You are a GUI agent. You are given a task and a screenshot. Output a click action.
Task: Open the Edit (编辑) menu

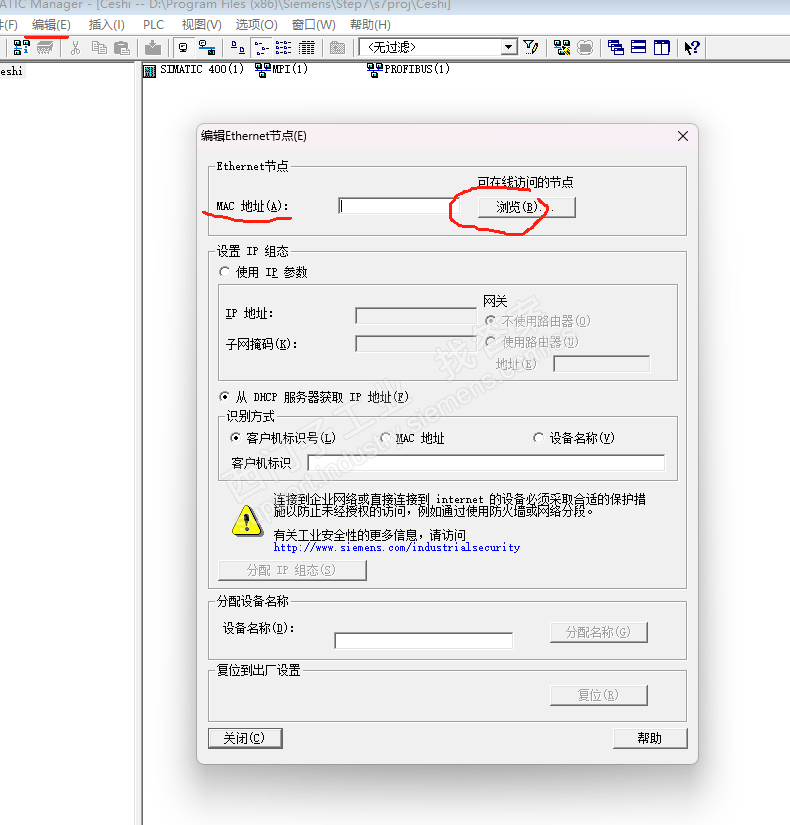pos(51,25)
